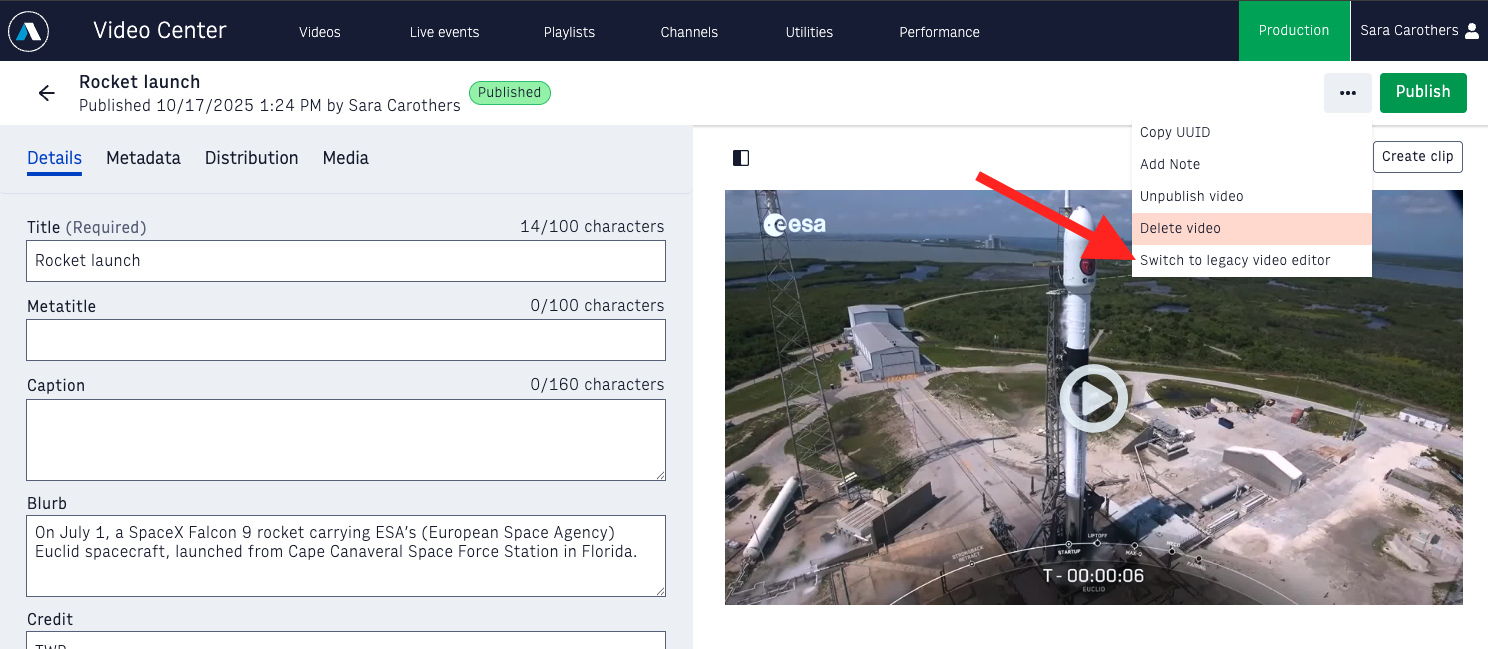1488x649 pixels.
Task: Open the Live events nav item
Action: (444, 32)
